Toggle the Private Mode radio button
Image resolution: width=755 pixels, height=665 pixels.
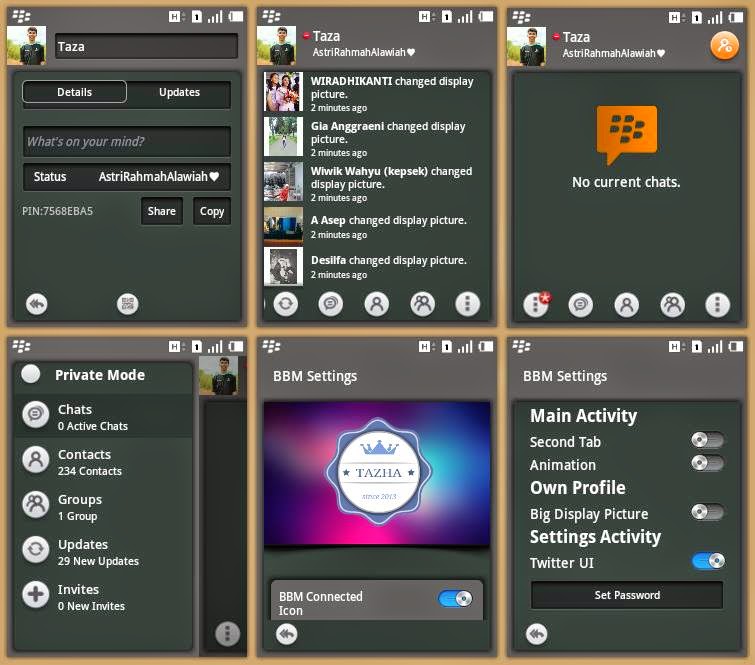tap(31, 374)
